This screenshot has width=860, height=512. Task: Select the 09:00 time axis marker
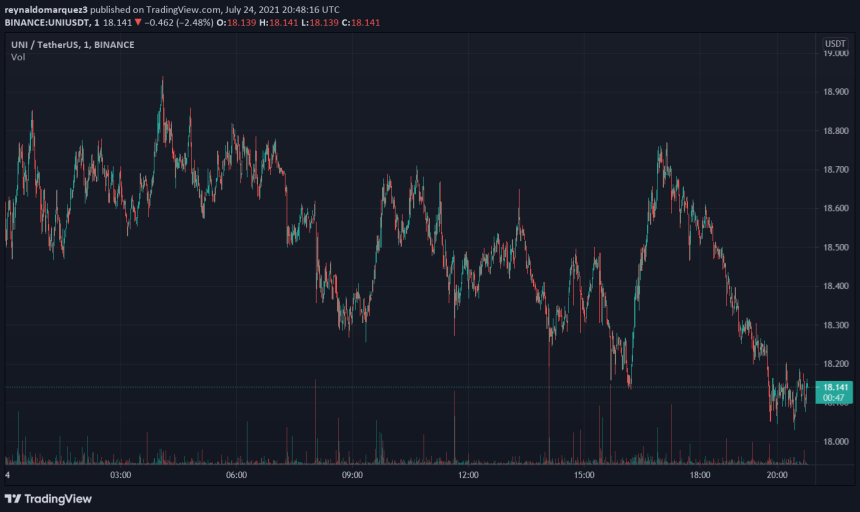click(352, 476)
